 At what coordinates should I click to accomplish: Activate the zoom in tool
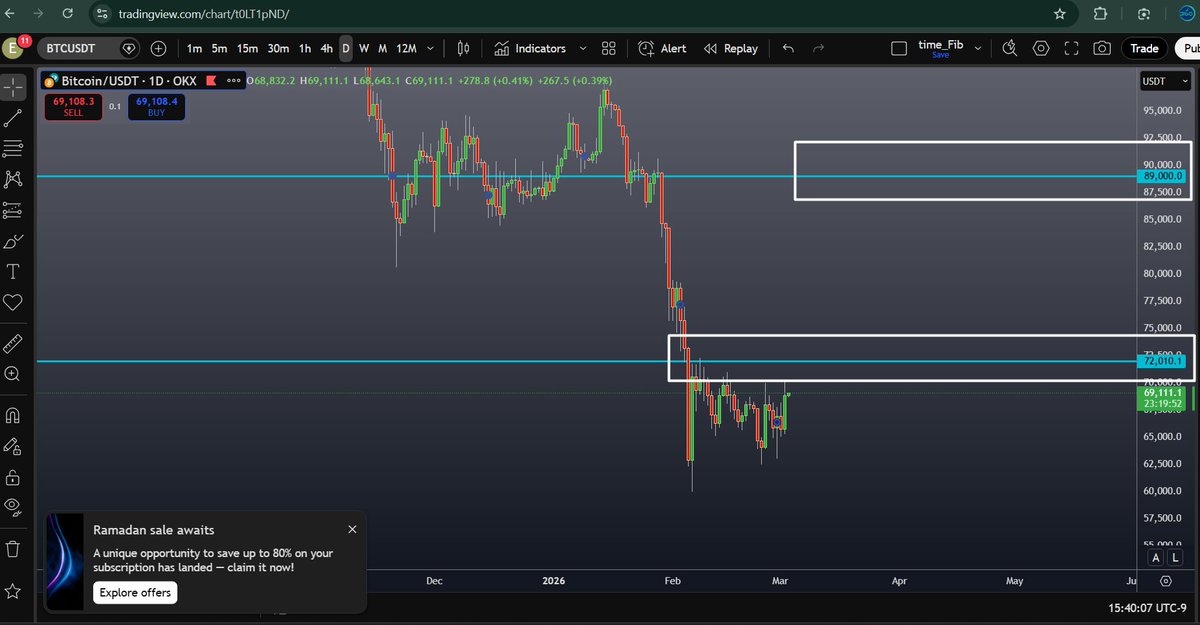click(x=14, y=374)
